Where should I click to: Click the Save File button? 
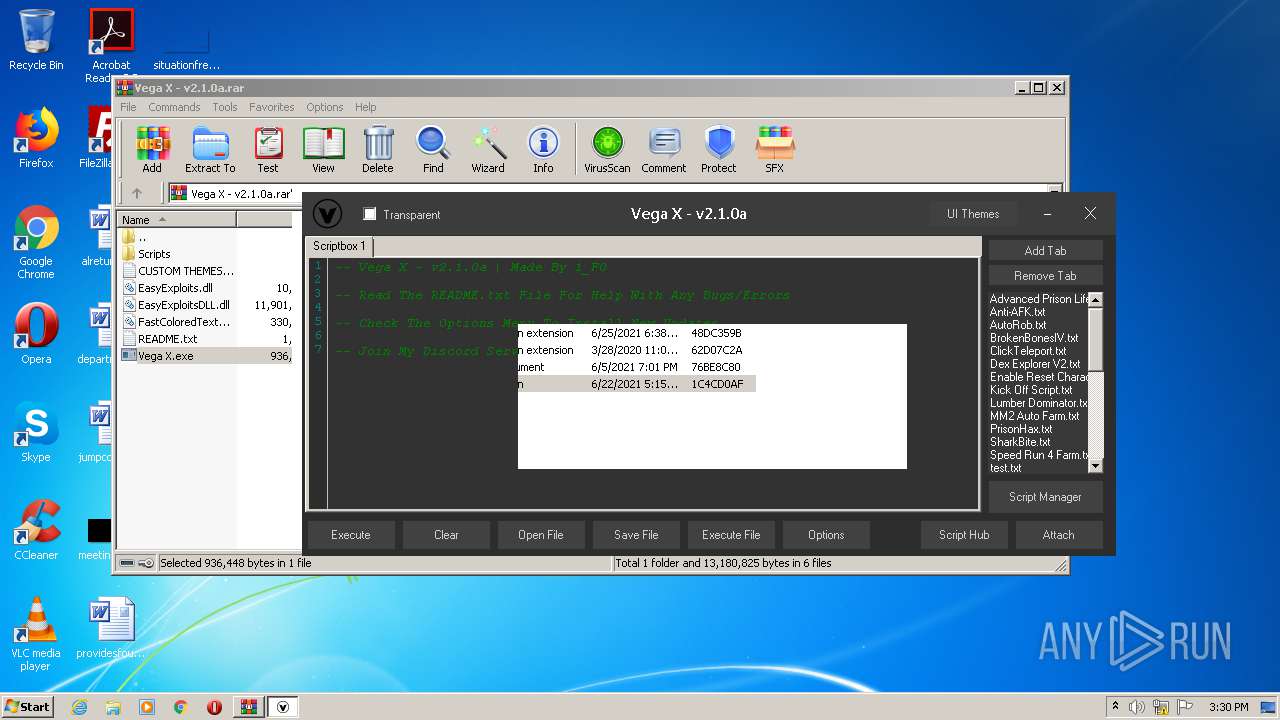[636, 535]
